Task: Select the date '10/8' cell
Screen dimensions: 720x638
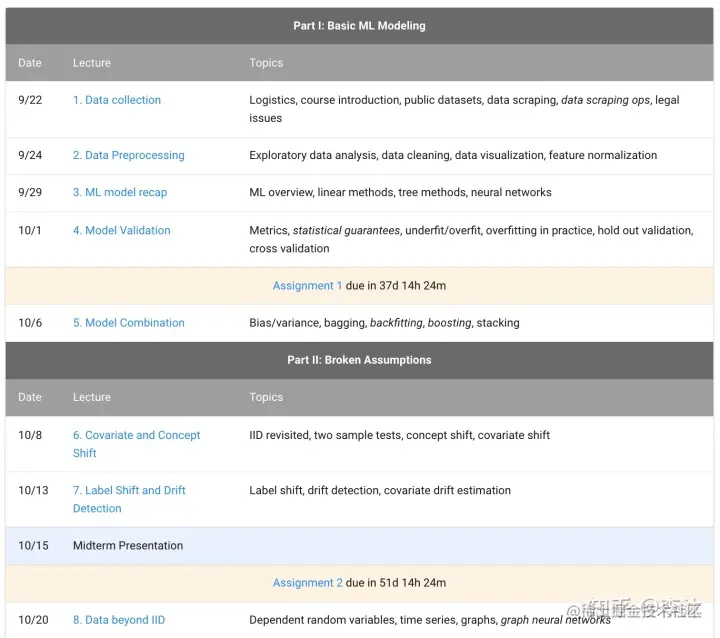Action: point(30,435)
